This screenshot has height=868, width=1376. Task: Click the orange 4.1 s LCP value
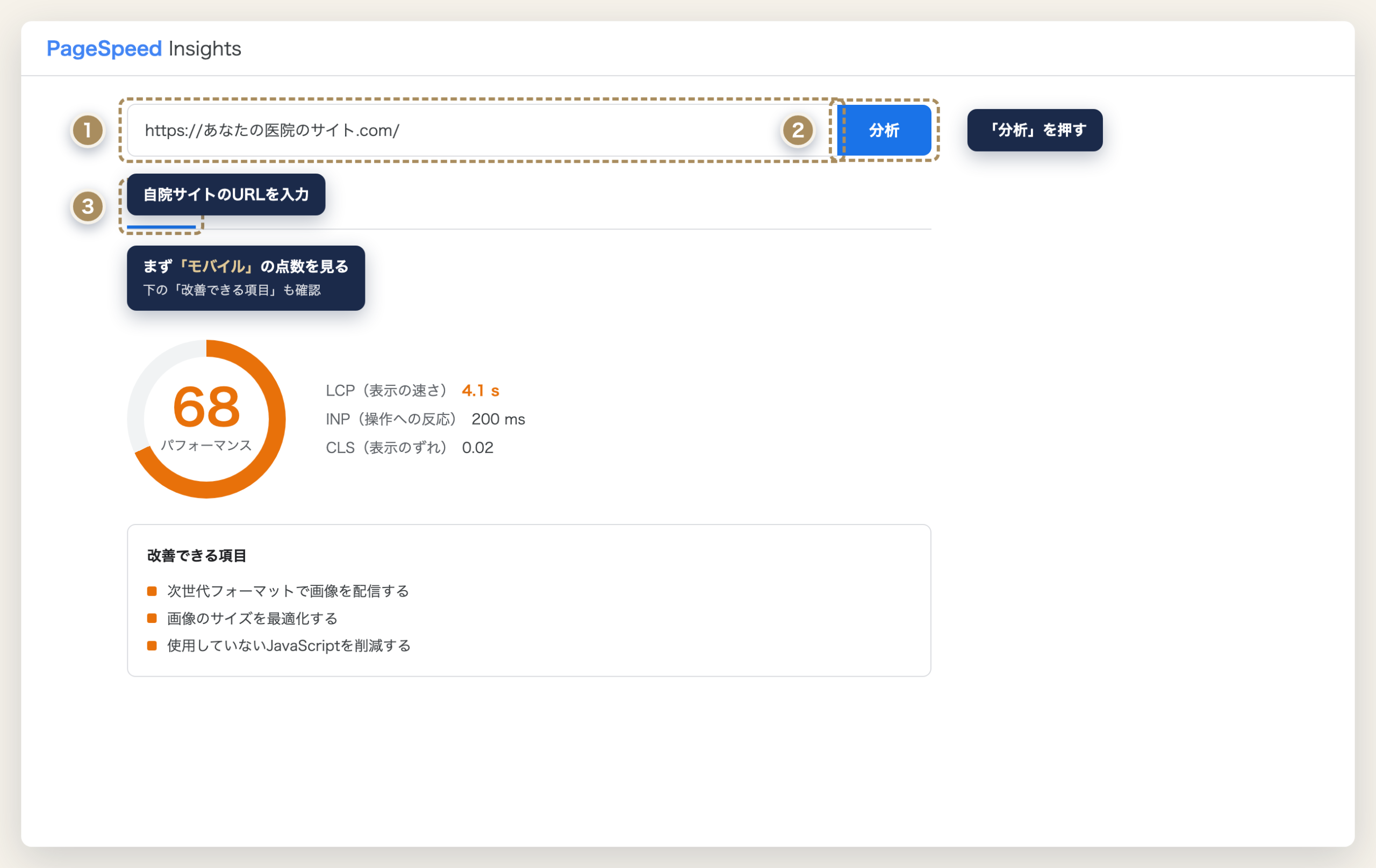481,390
